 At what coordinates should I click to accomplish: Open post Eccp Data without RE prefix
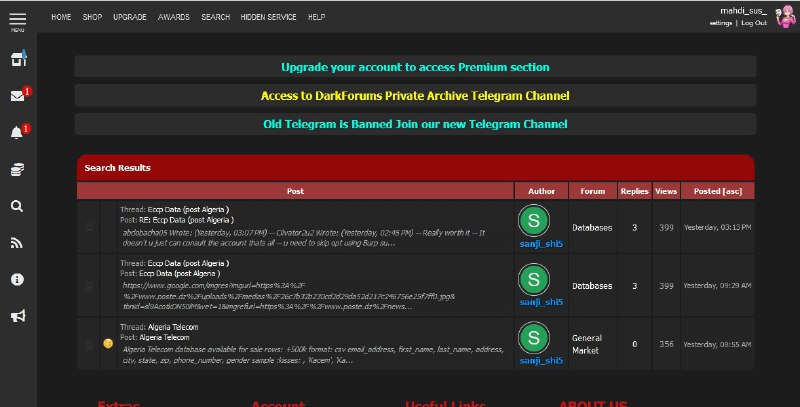(180, 273)
